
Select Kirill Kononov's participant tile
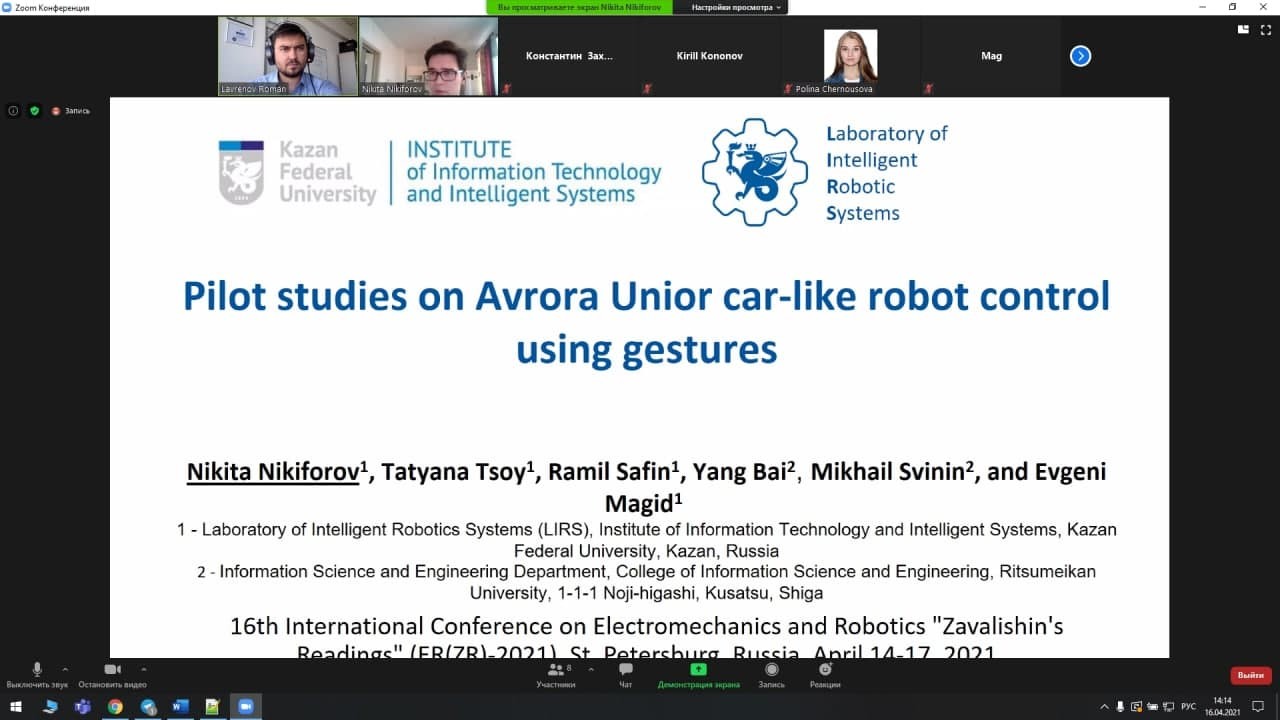click(x=709, y=56)
